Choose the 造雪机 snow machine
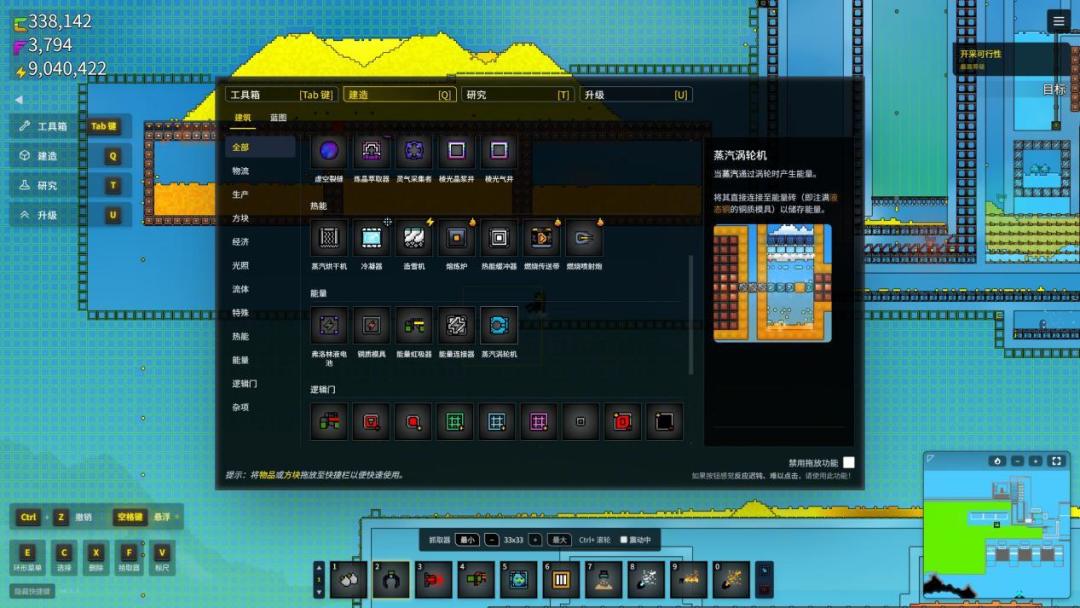 pos(414,238)
